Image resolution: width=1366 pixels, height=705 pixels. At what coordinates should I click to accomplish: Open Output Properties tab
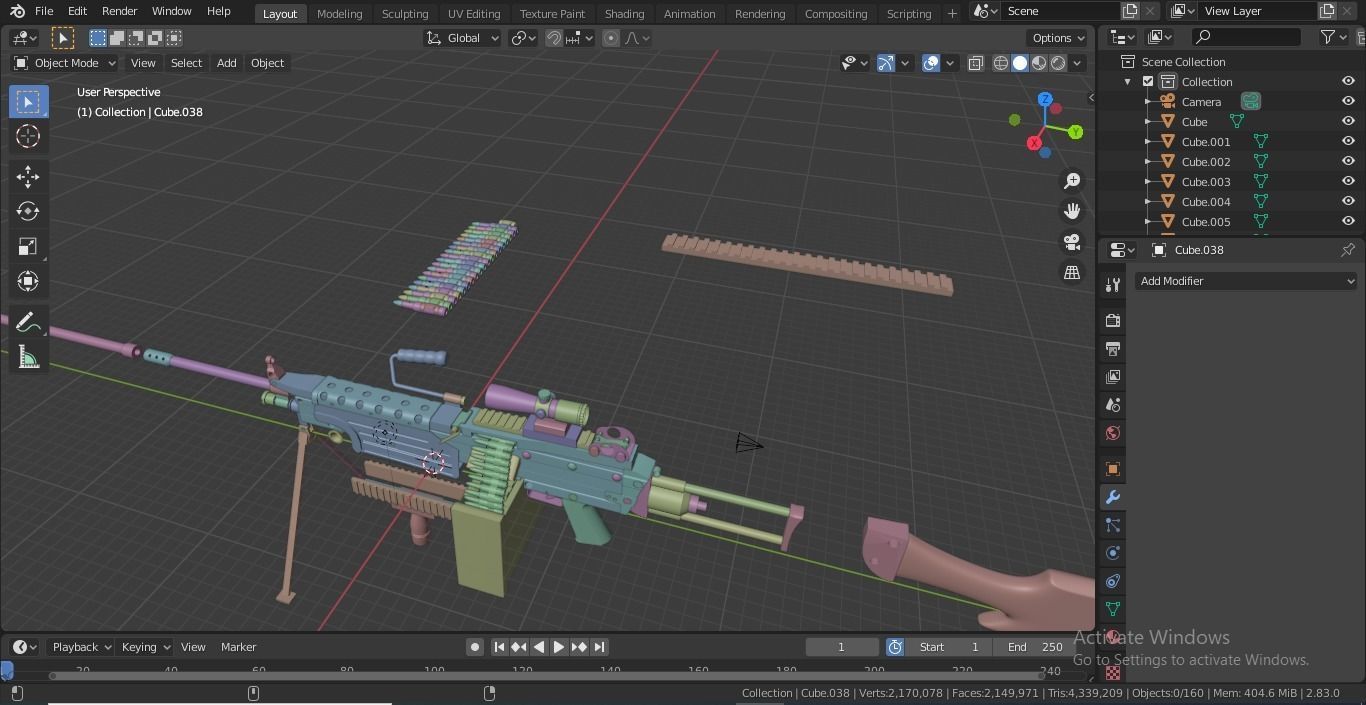[1113, 348]
